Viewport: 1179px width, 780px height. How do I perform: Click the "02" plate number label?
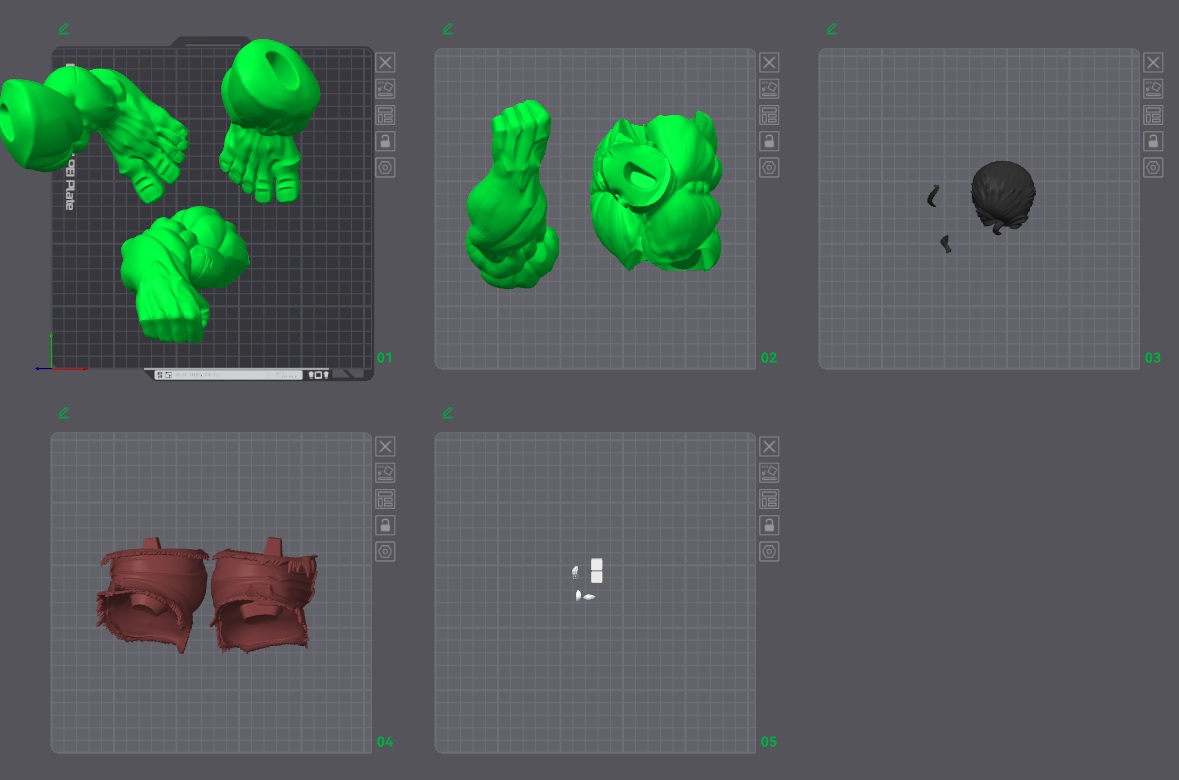pyautogui.click(x=768, y=358)
